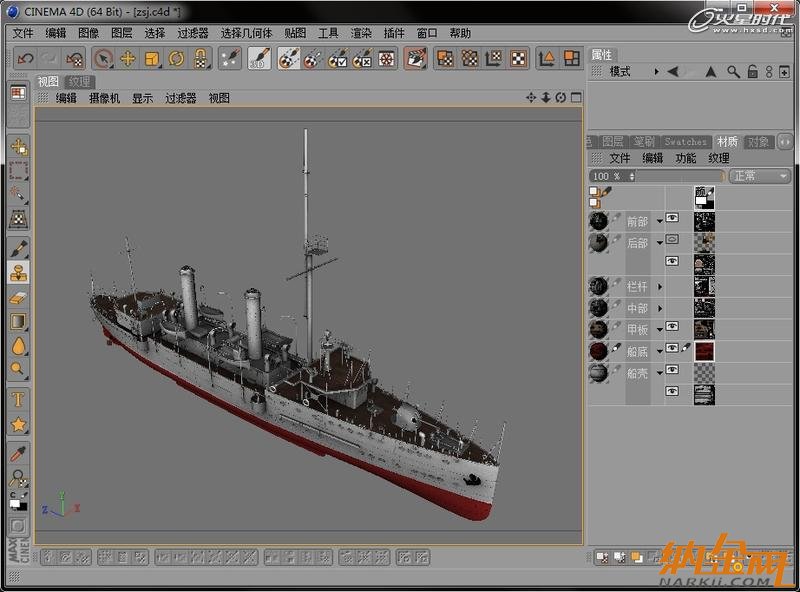Open the 摄像机 menu in the viewport
800x592 pixels.
(104, 98)
